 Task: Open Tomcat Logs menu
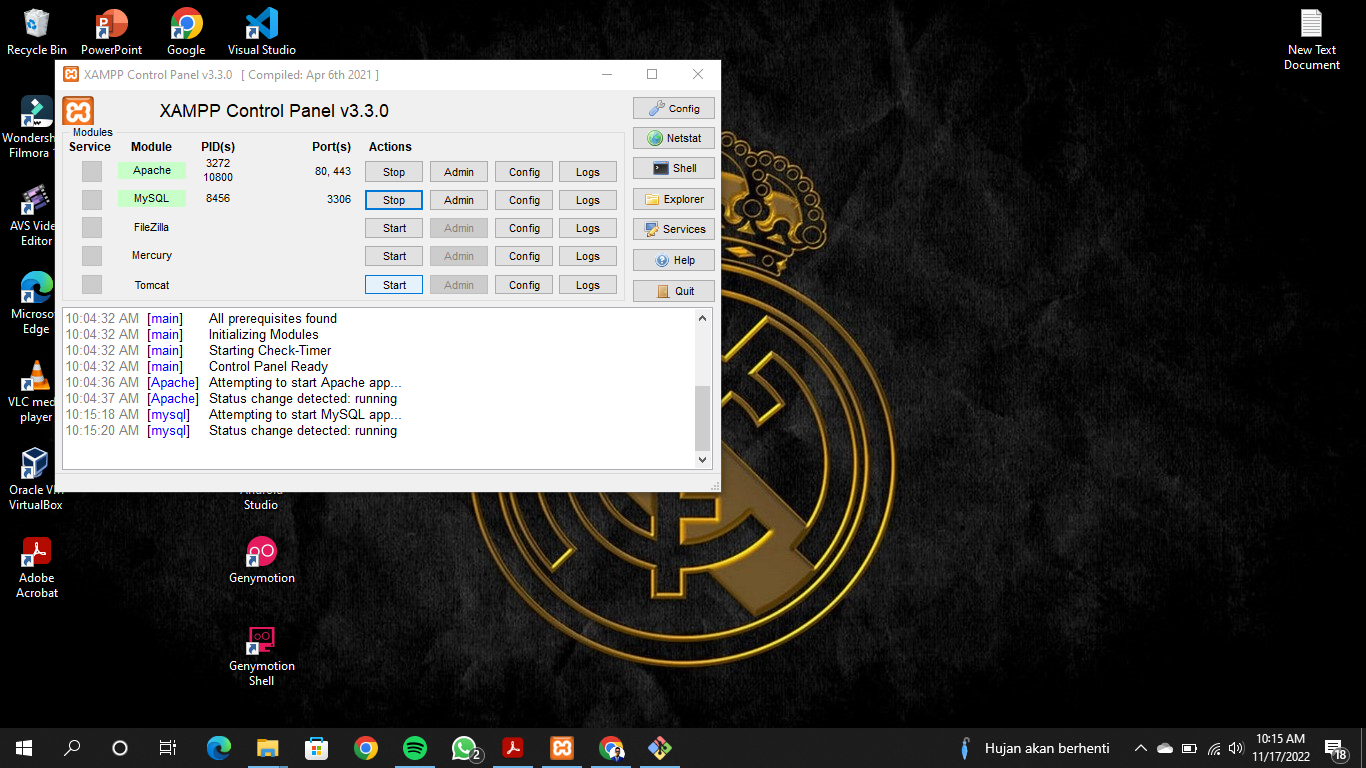point(588,285)
